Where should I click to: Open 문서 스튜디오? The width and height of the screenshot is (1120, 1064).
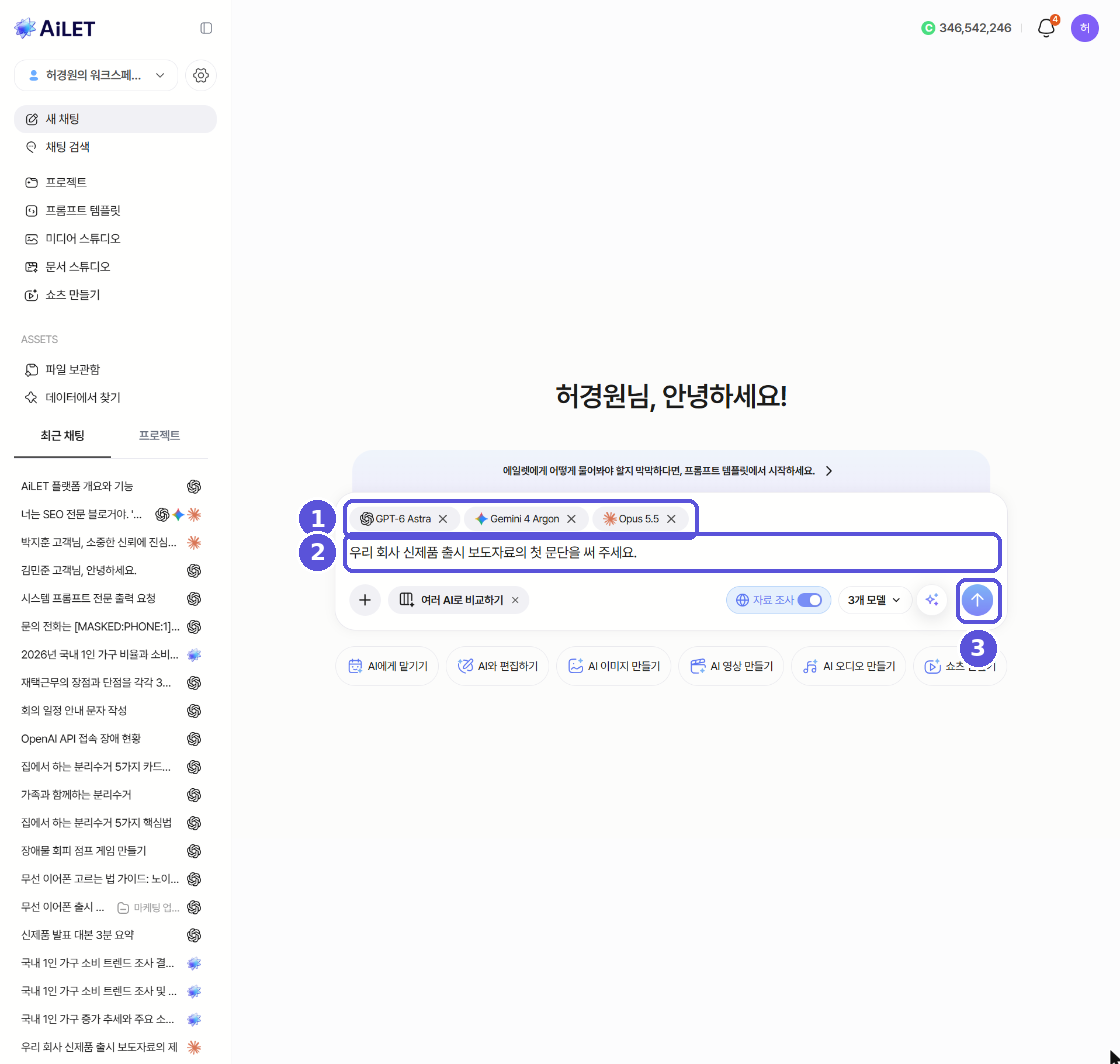pos(115,266)
